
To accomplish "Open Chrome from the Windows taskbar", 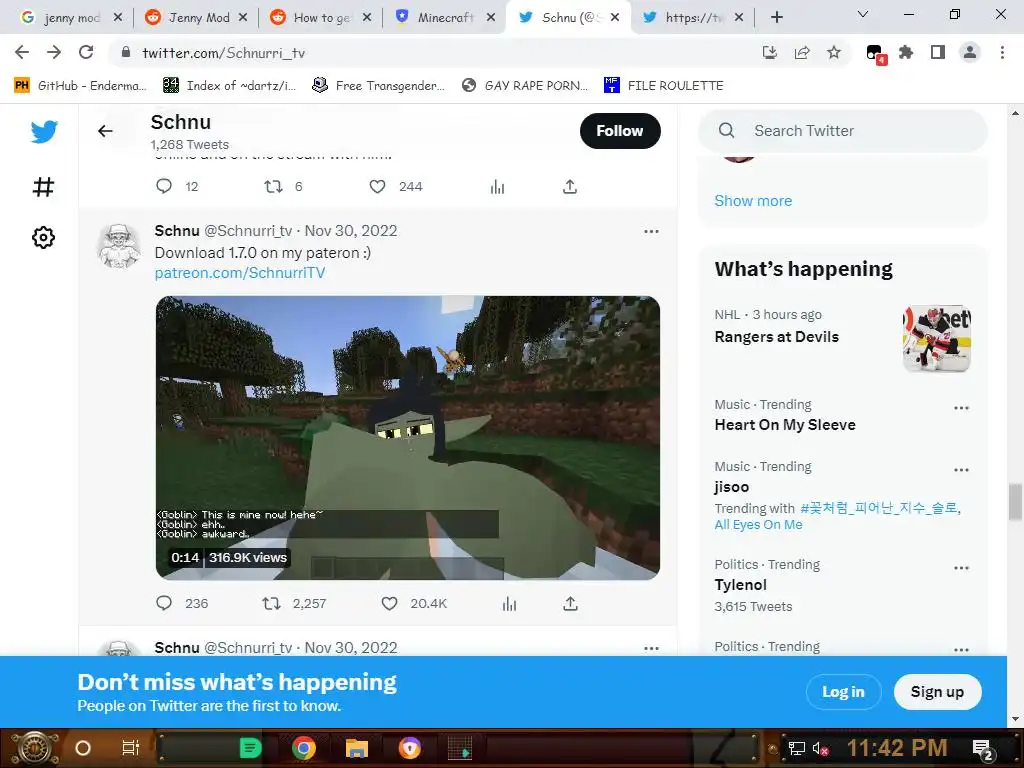I will (304, 748).
